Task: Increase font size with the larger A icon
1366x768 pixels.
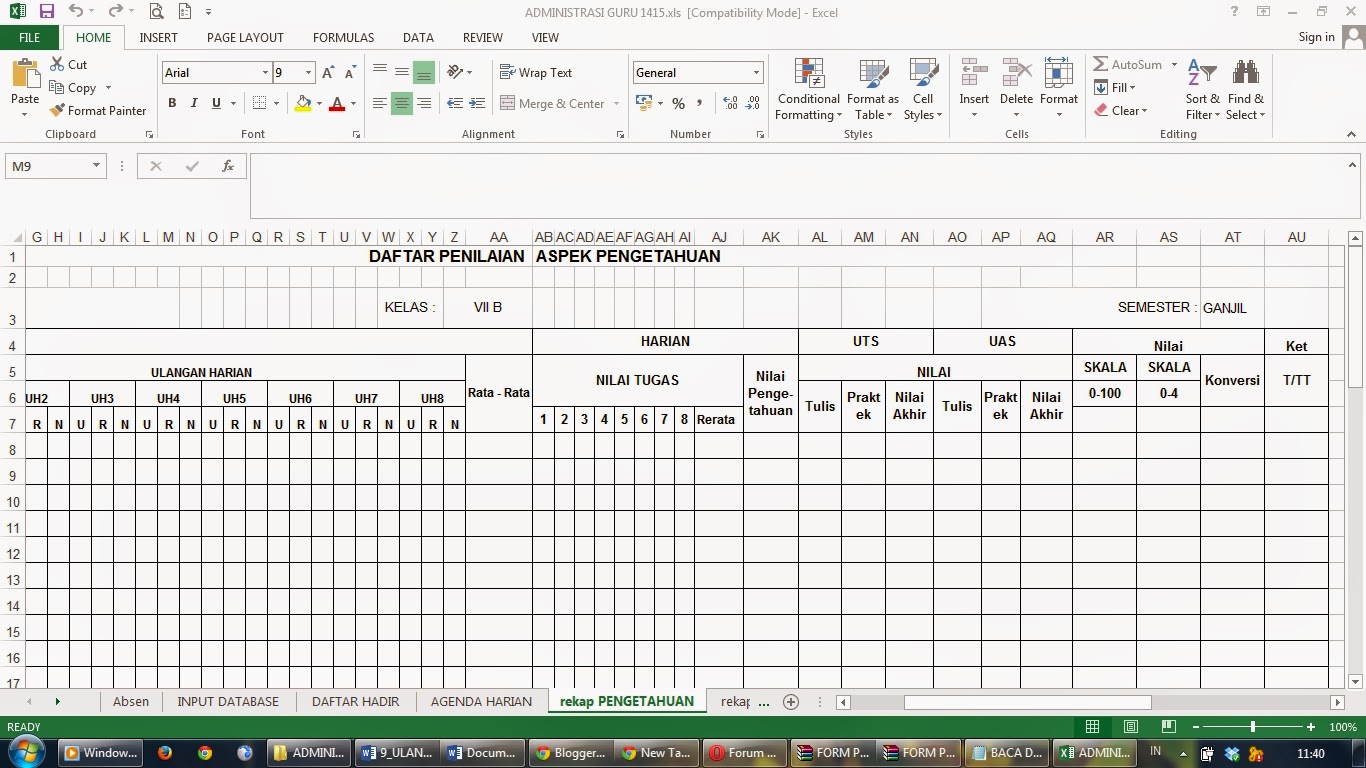Action: coord(328,73)
